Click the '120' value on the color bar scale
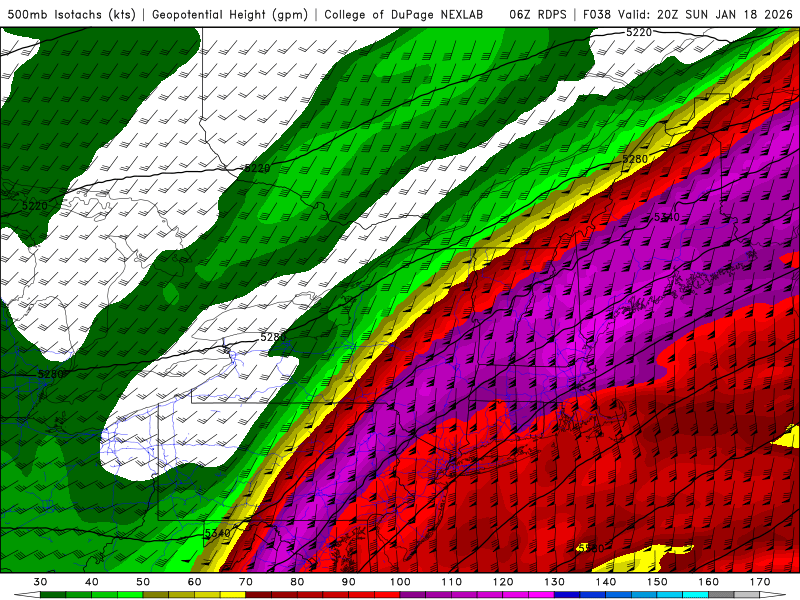Viewport: 800px width, 600px height. pos(503,582)
